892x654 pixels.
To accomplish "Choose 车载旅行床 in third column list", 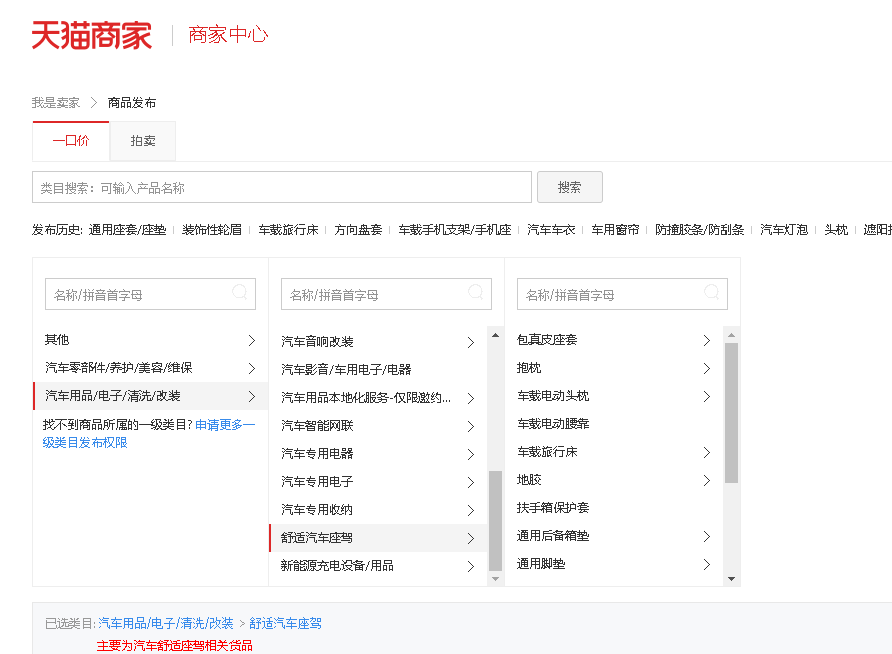I will point(614,452).
